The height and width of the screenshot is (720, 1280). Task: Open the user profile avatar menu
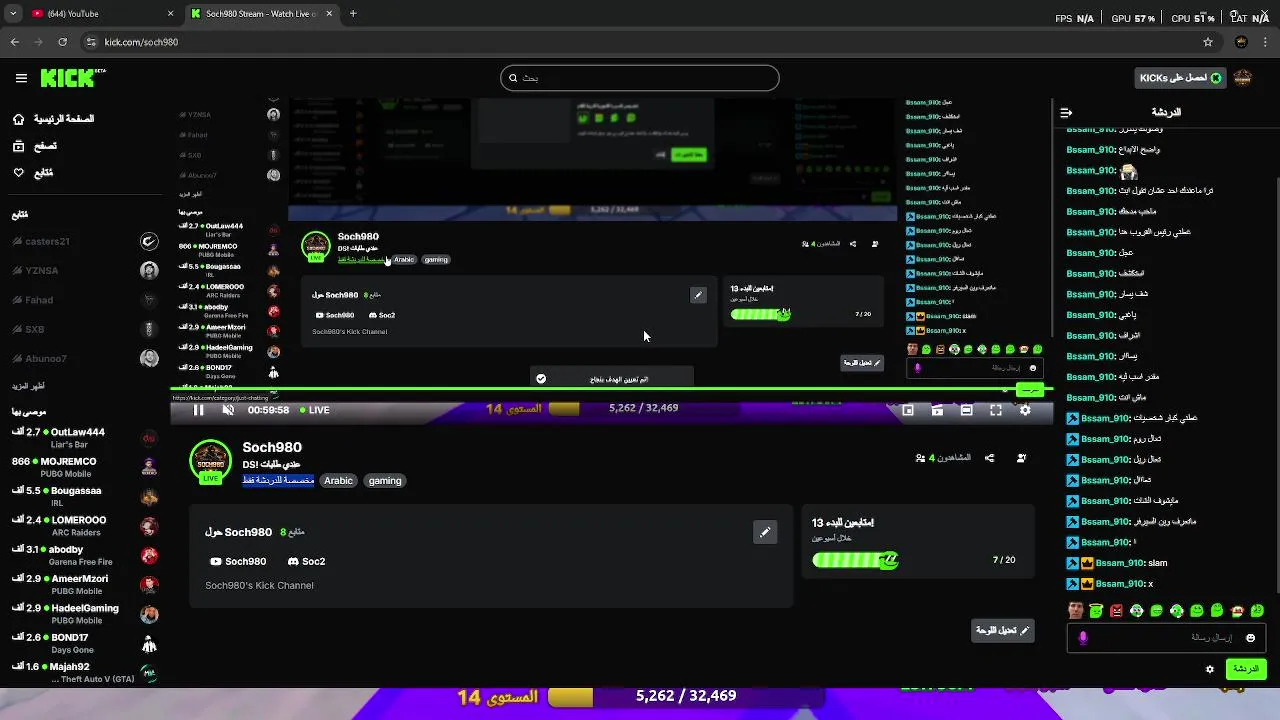1243,78
